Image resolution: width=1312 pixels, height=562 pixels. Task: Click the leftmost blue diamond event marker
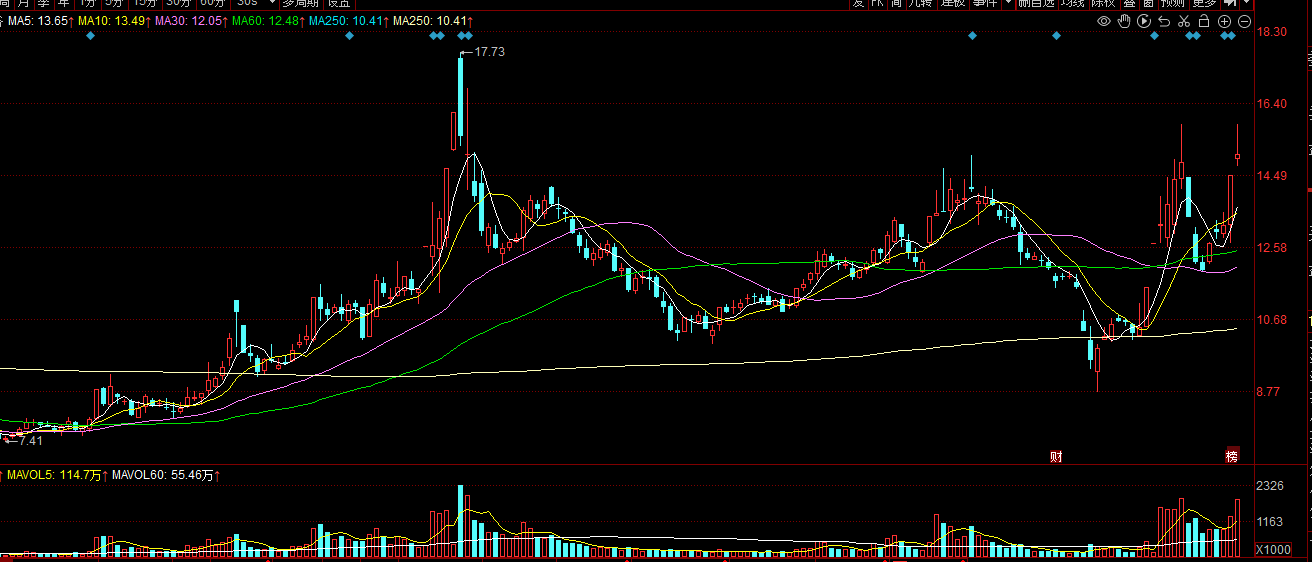(x=91, y=36)
